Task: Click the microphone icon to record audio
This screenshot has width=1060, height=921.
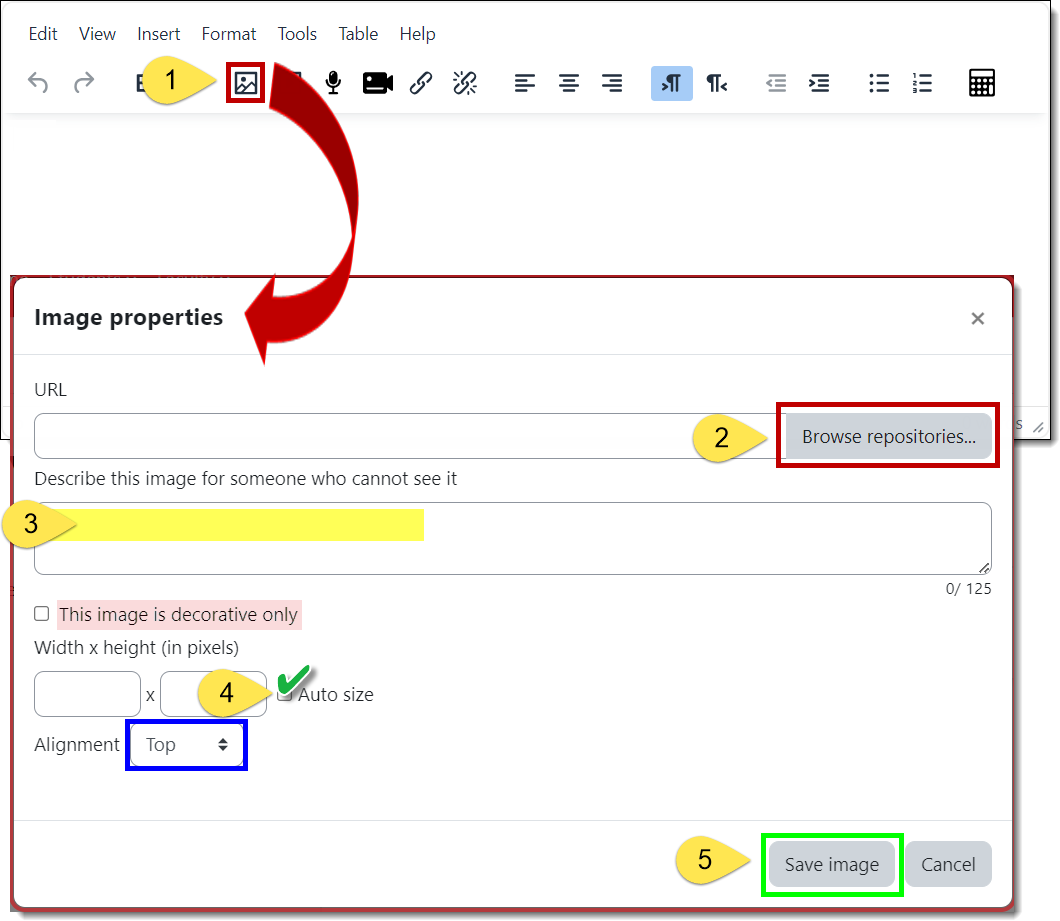Action: 333,83
